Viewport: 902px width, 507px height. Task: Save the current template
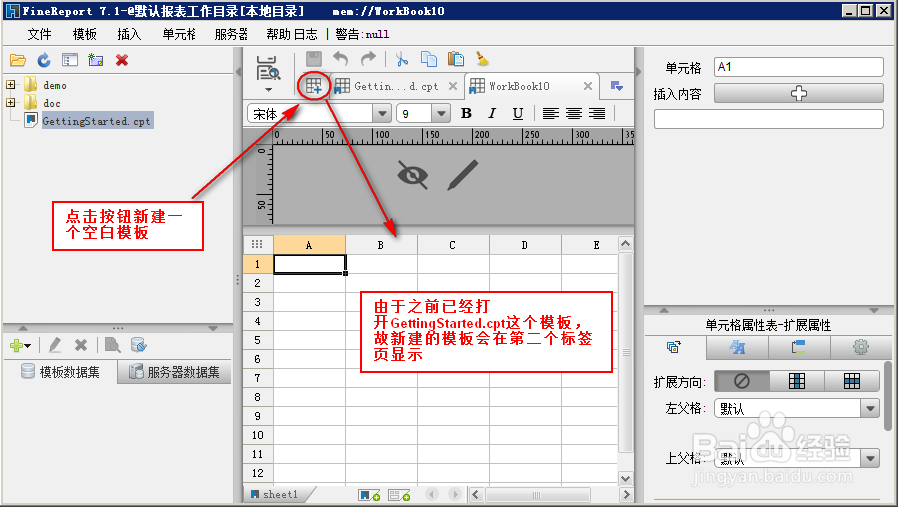click(314, 59)
